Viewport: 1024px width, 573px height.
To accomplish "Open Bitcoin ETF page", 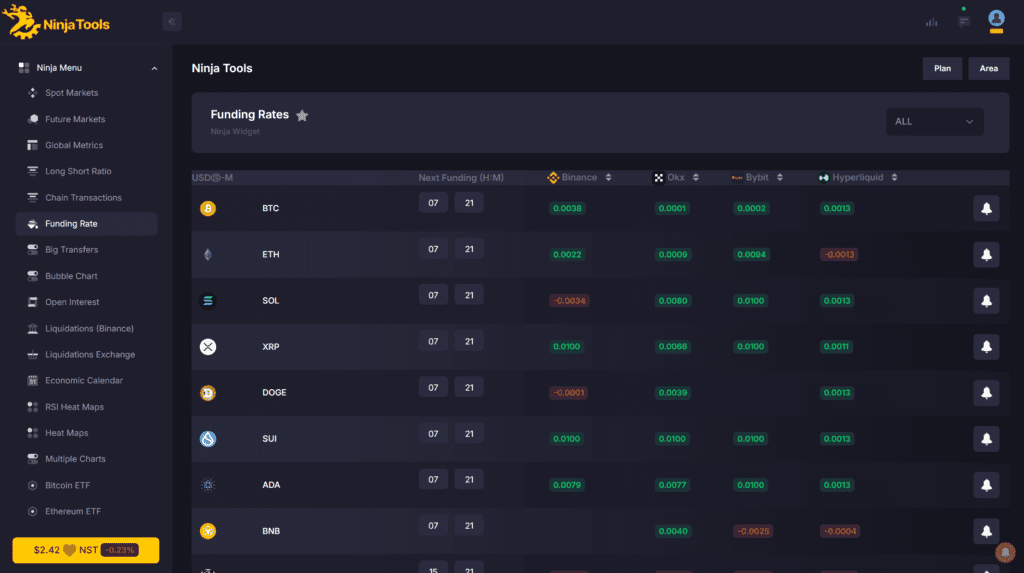I will pos(67,485).
